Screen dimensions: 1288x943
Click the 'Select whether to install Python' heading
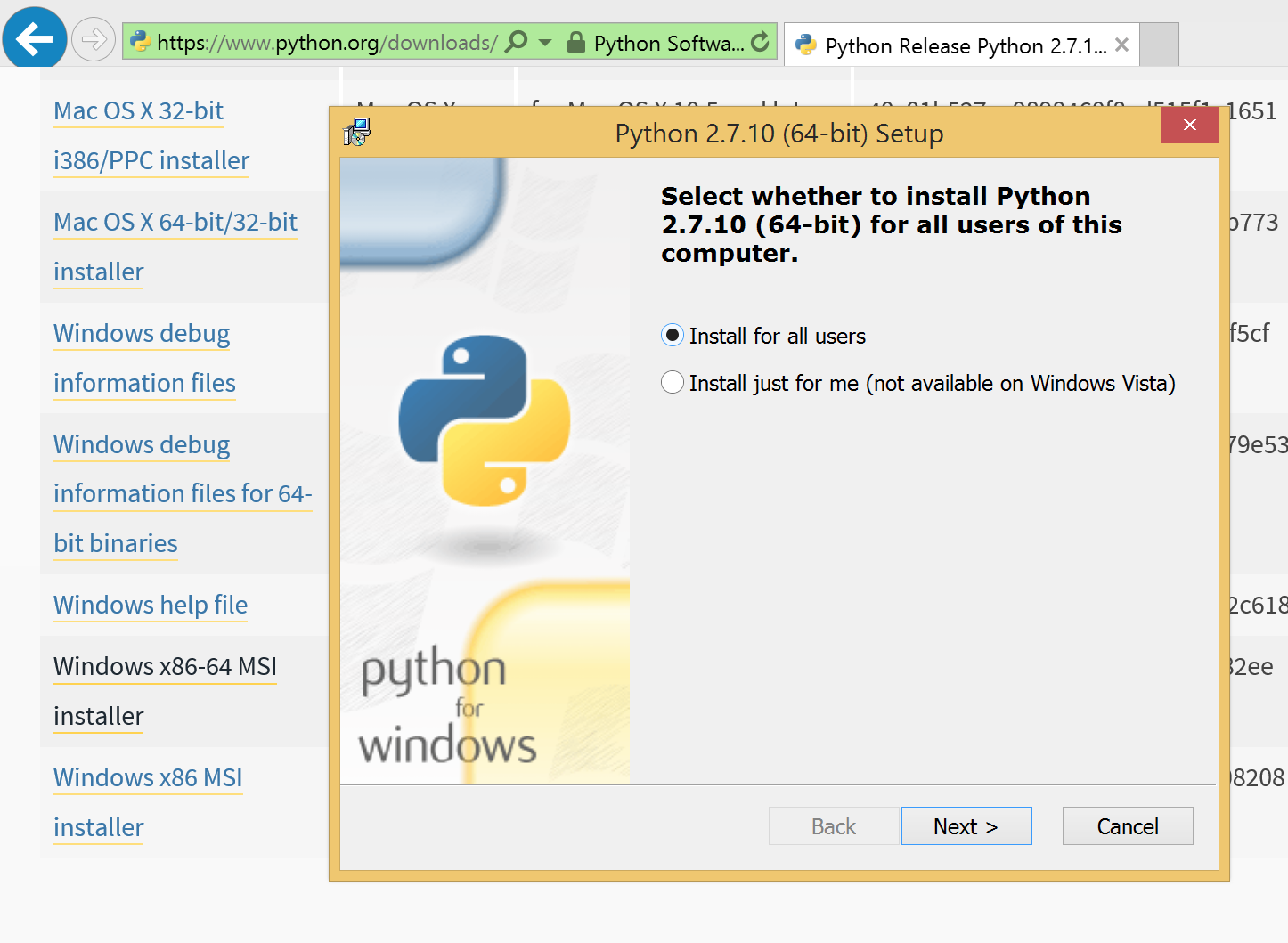click(891, 224)
